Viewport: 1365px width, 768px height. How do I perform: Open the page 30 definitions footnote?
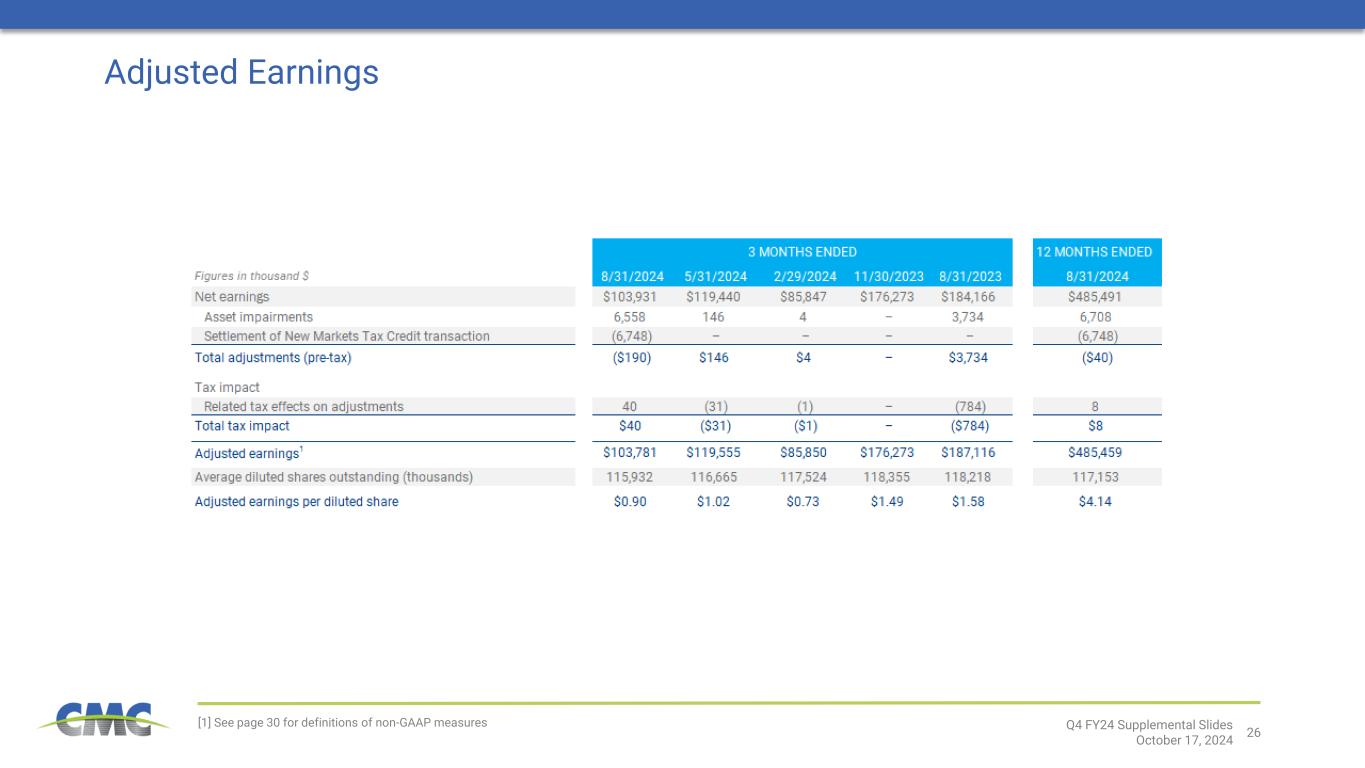point(342,722)
